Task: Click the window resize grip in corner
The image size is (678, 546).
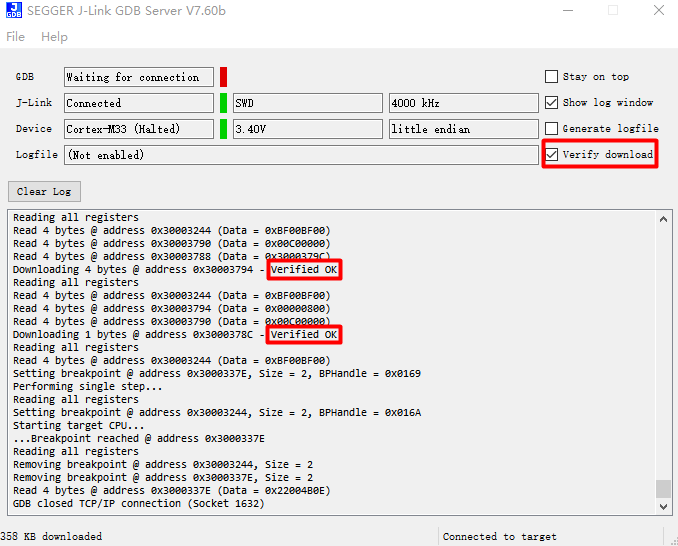Action: pos(674,541)
